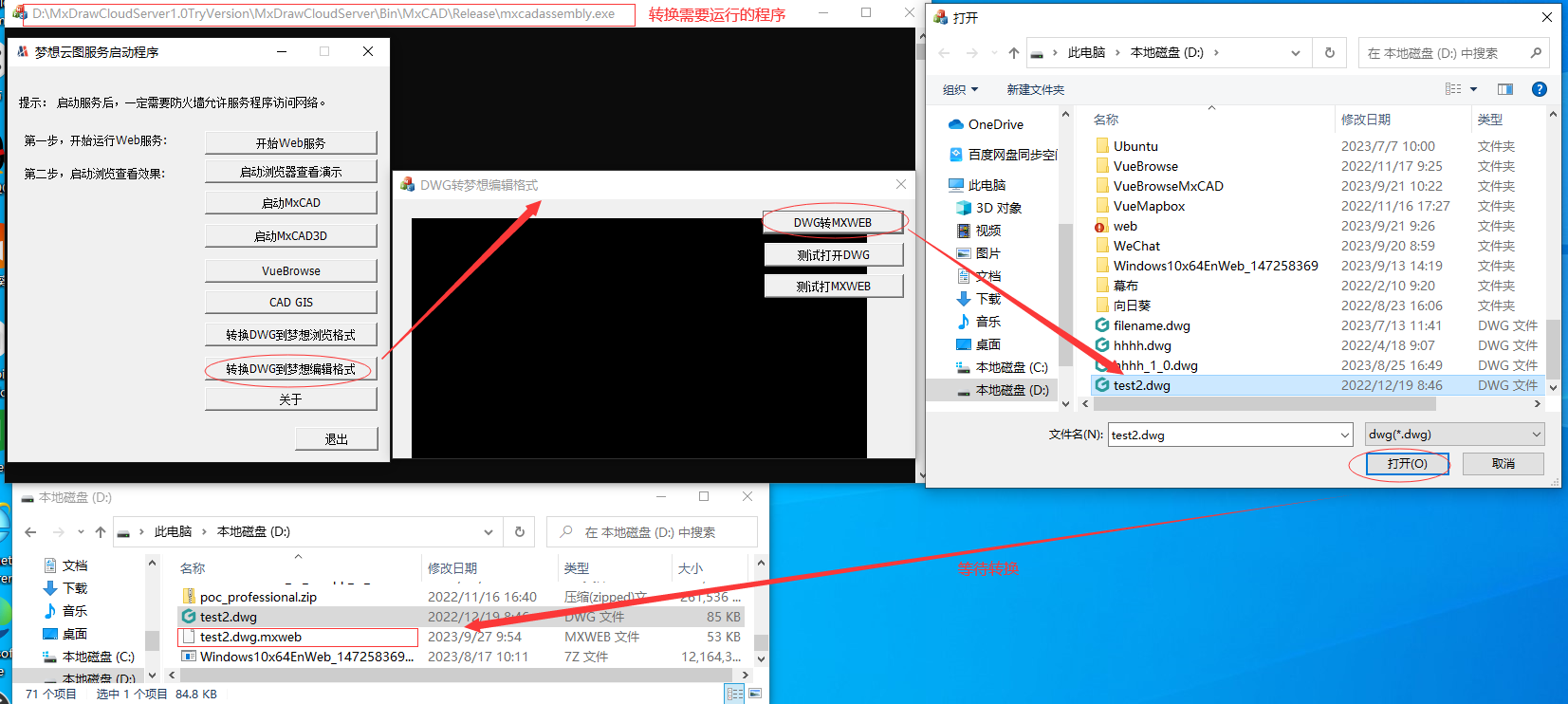Select OneDrive in the Open dialog sidebar
Viewport: 1568px width, 704px height.
[995, 124]
